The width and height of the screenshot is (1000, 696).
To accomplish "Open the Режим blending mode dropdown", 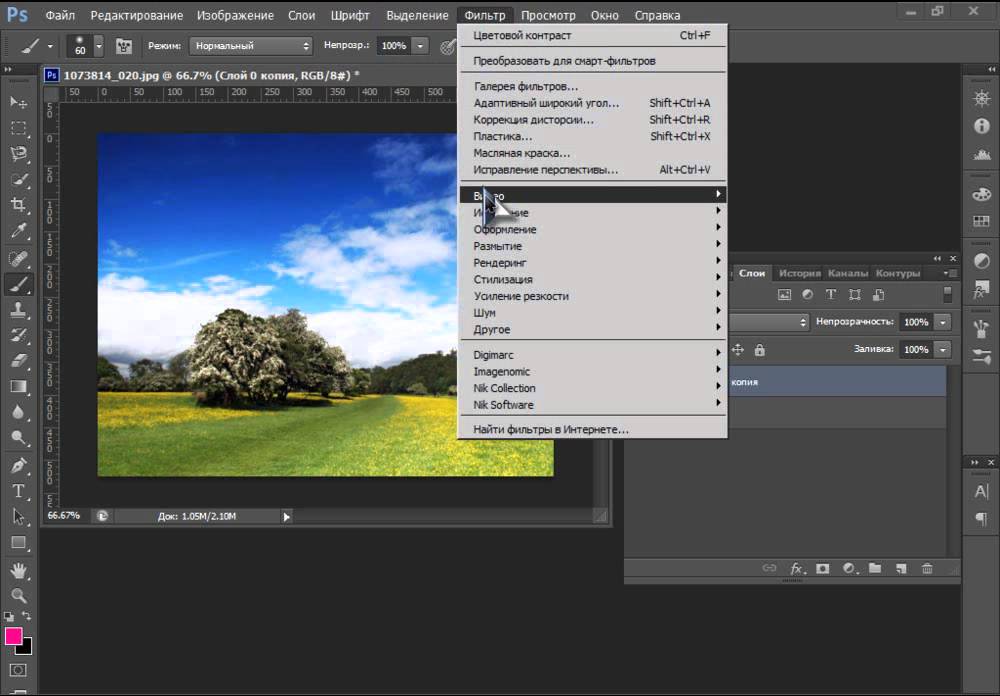I will pyautogui.click(x=251, y=46).
